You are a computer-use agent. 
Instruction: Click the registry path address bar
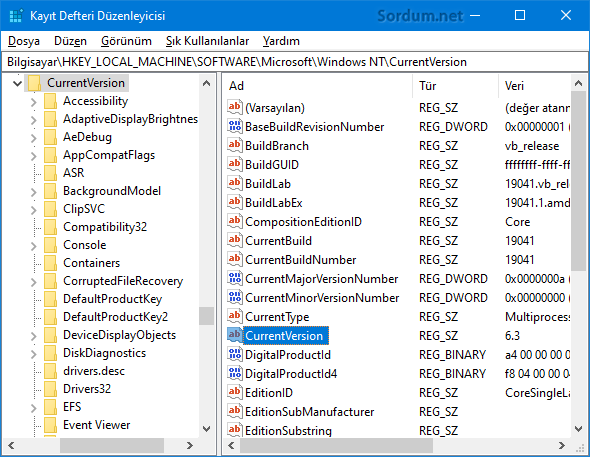pos(295,62)
